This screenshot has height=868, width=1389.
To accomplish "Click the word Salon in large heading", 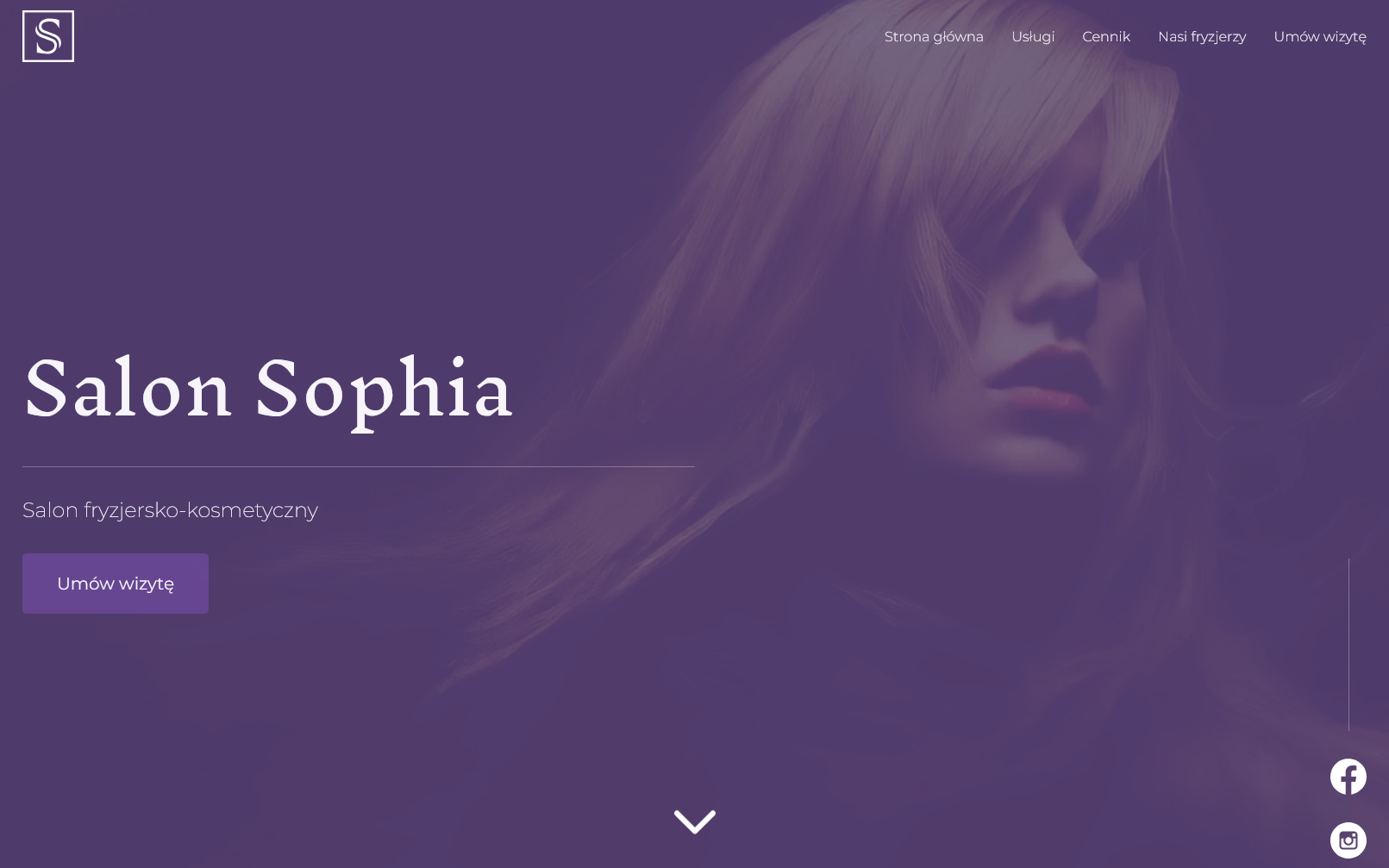I will (128, 390).
